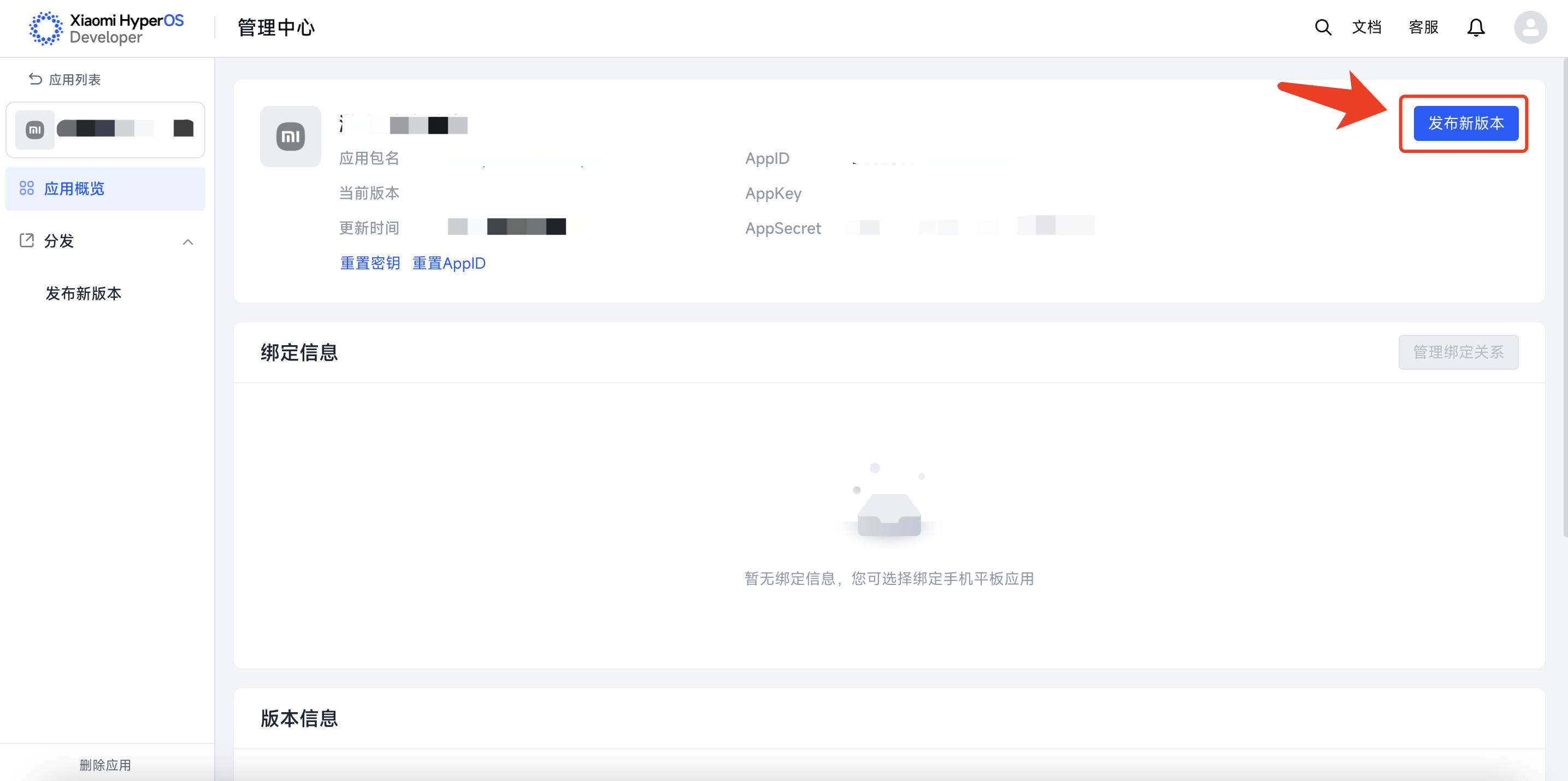Click the 重置密钥 link

click(369, 263)
